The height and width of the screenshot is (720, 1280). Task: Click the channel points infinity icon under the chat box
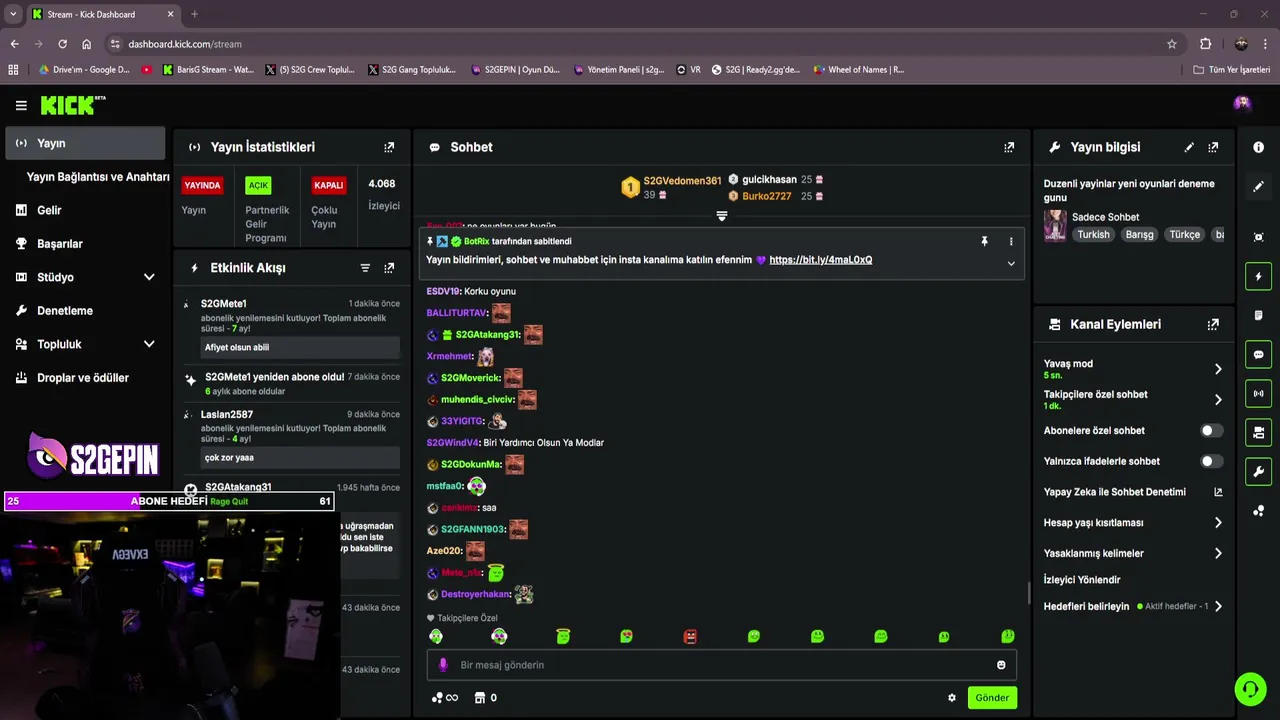pos(445,698)
